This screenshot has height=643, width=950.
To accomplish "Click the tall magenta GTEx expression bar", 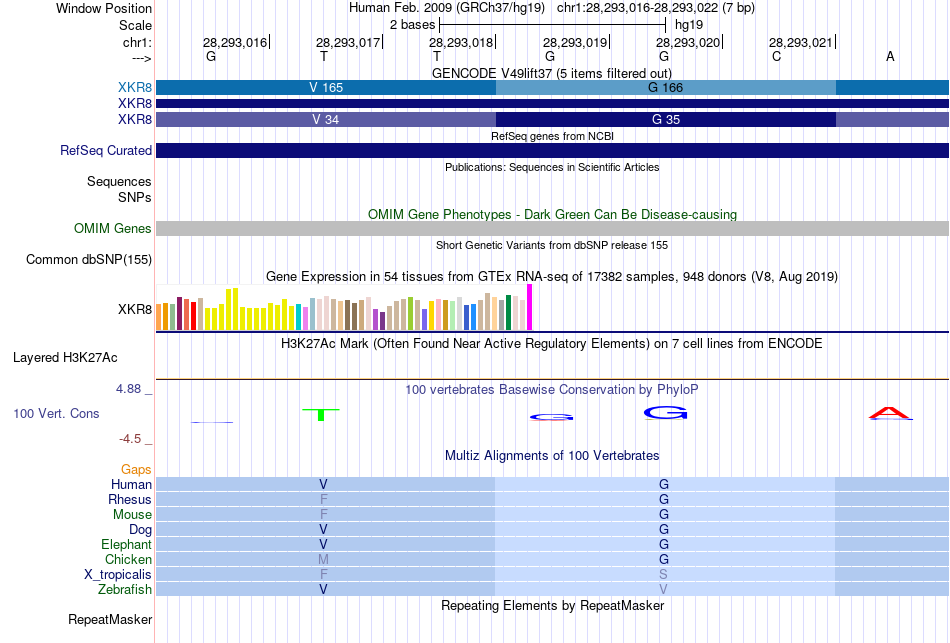I will tap(530, 307).
